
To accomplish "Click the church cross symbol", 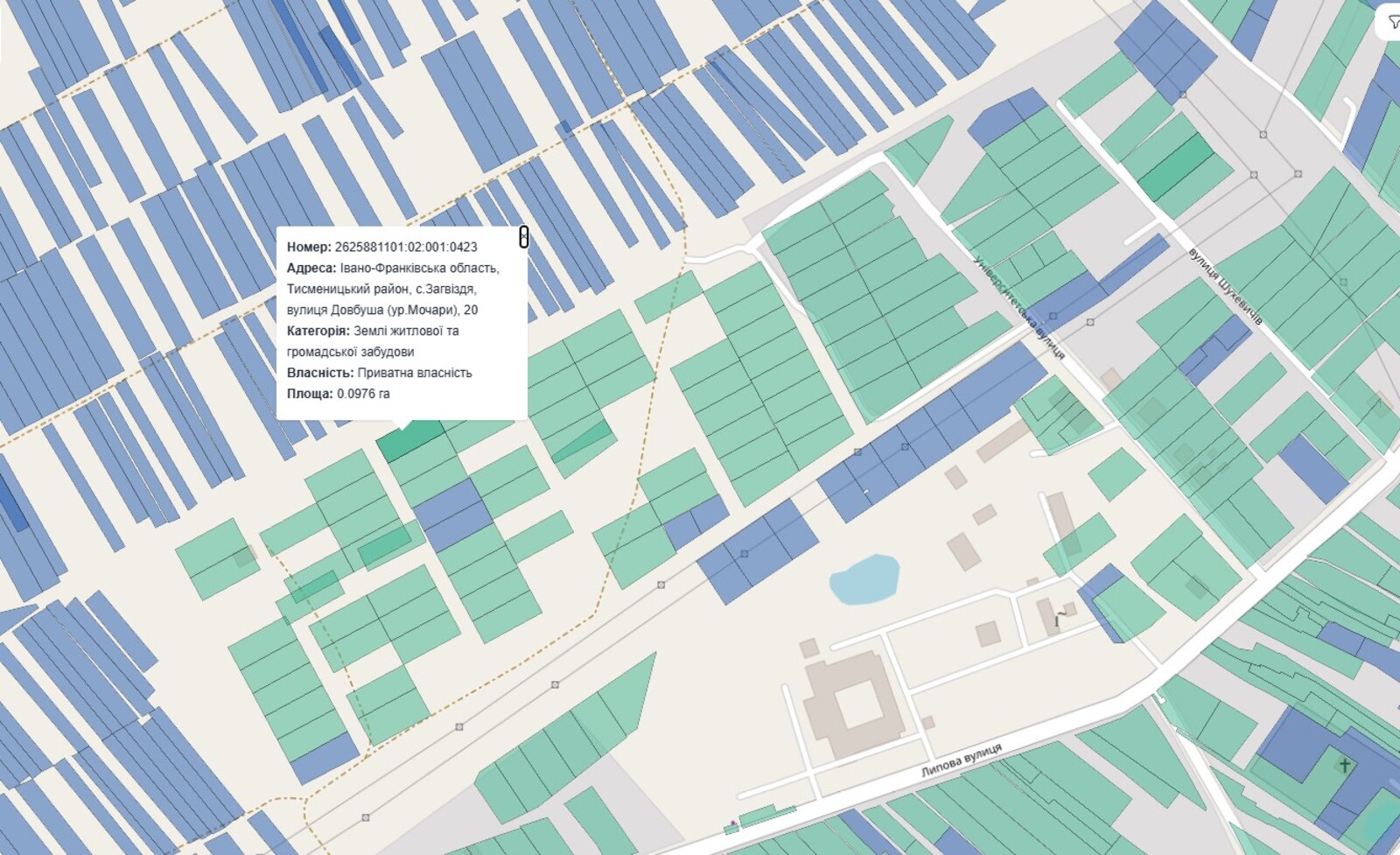I will pos(1344,766).
